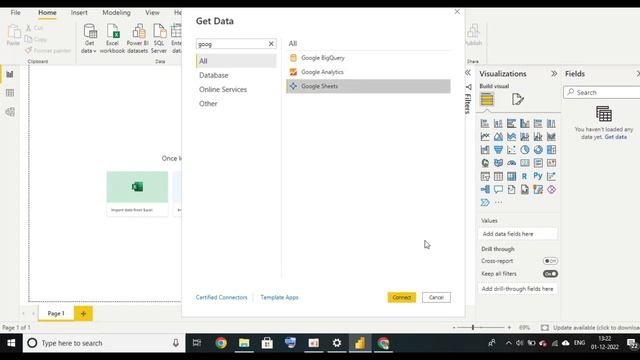Image resolution: width=640 pixels, height=360 pixels.
Task: Click the Cancel button
Action: click(x=436, y=298)
